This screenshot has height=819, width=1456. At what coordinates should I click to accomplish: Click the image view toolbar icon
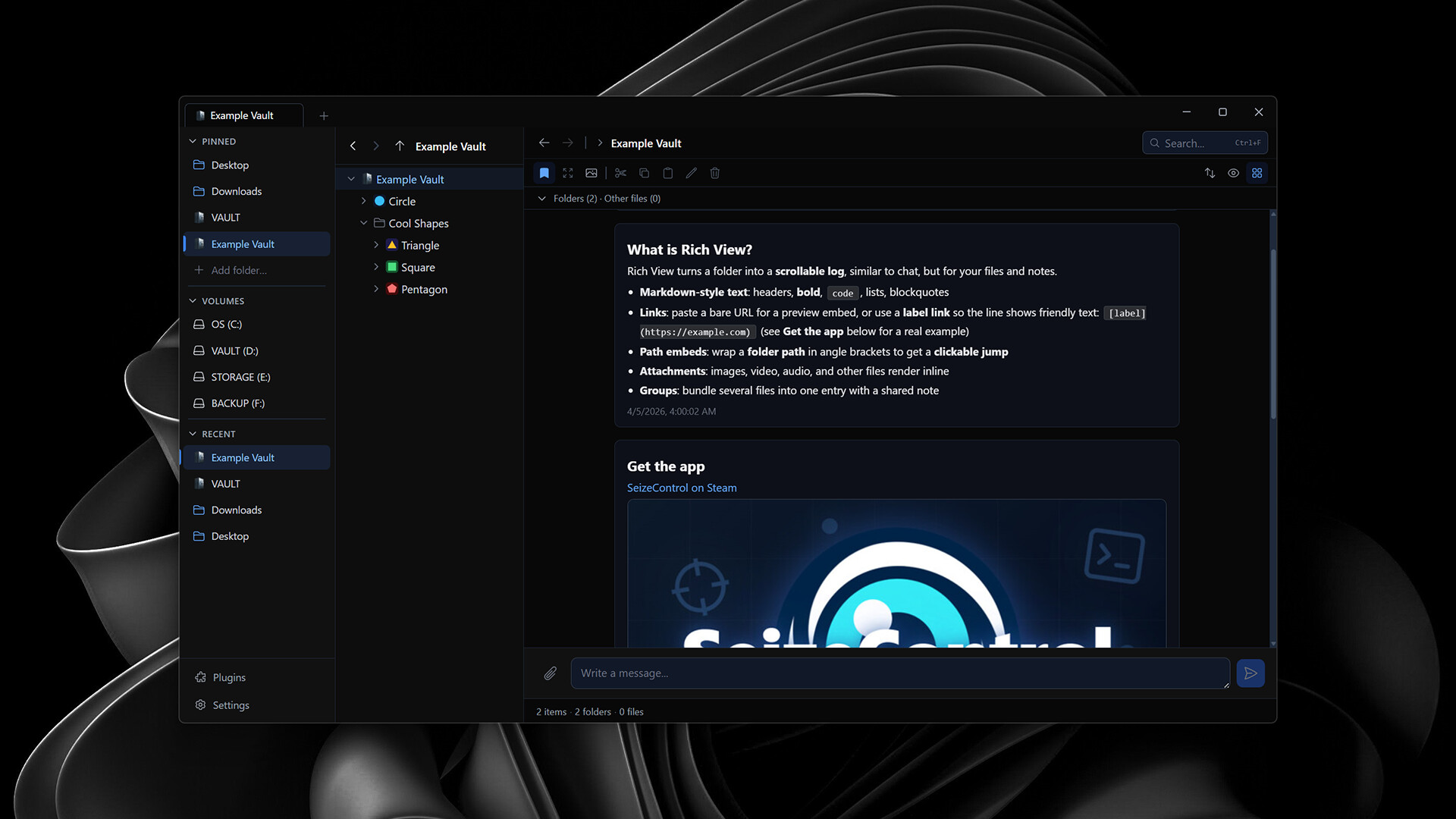click(x=591, y=173)
